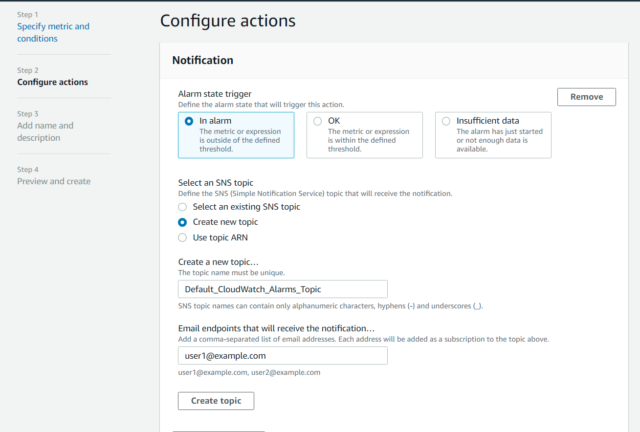Click the 'Create a new topic…' field label
The width and height of the screenshot is (640, 432).
tap(218, 262)
